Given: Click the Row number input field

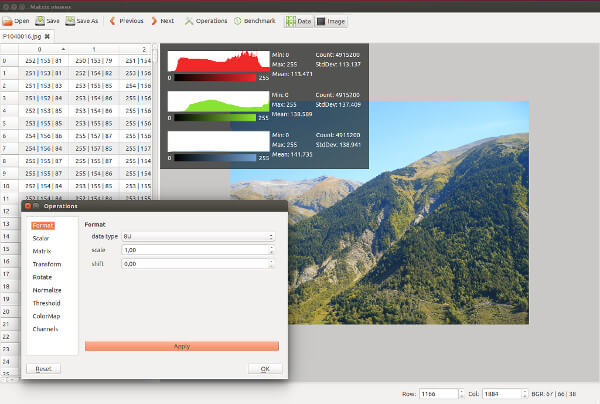Looking at the screenshot, I should click(439, 394).
